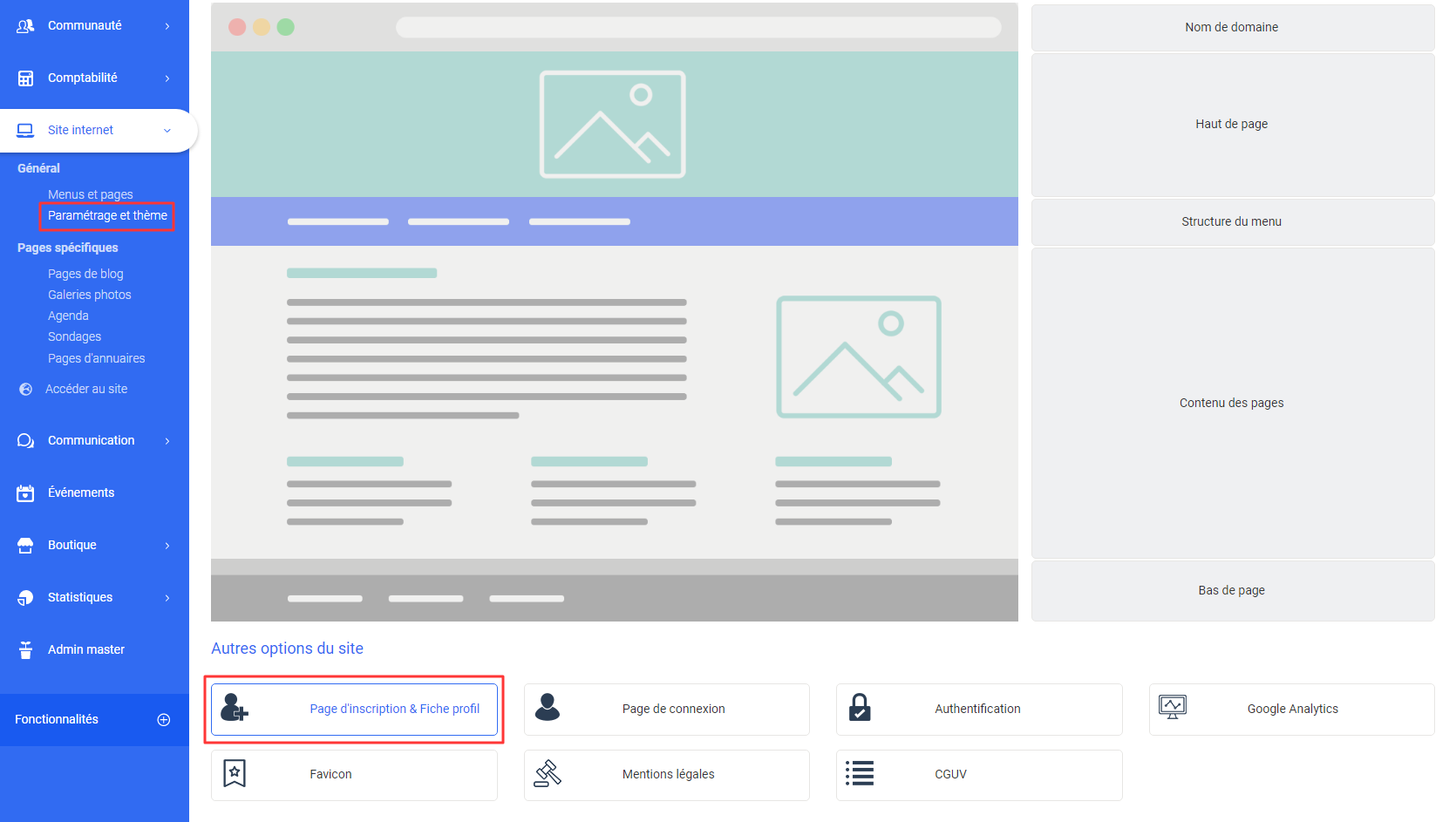The width and height of the screenshot is (1456, 822).
Task: Click the monitor chart icon for Google Analytics
Action: 1173,707
